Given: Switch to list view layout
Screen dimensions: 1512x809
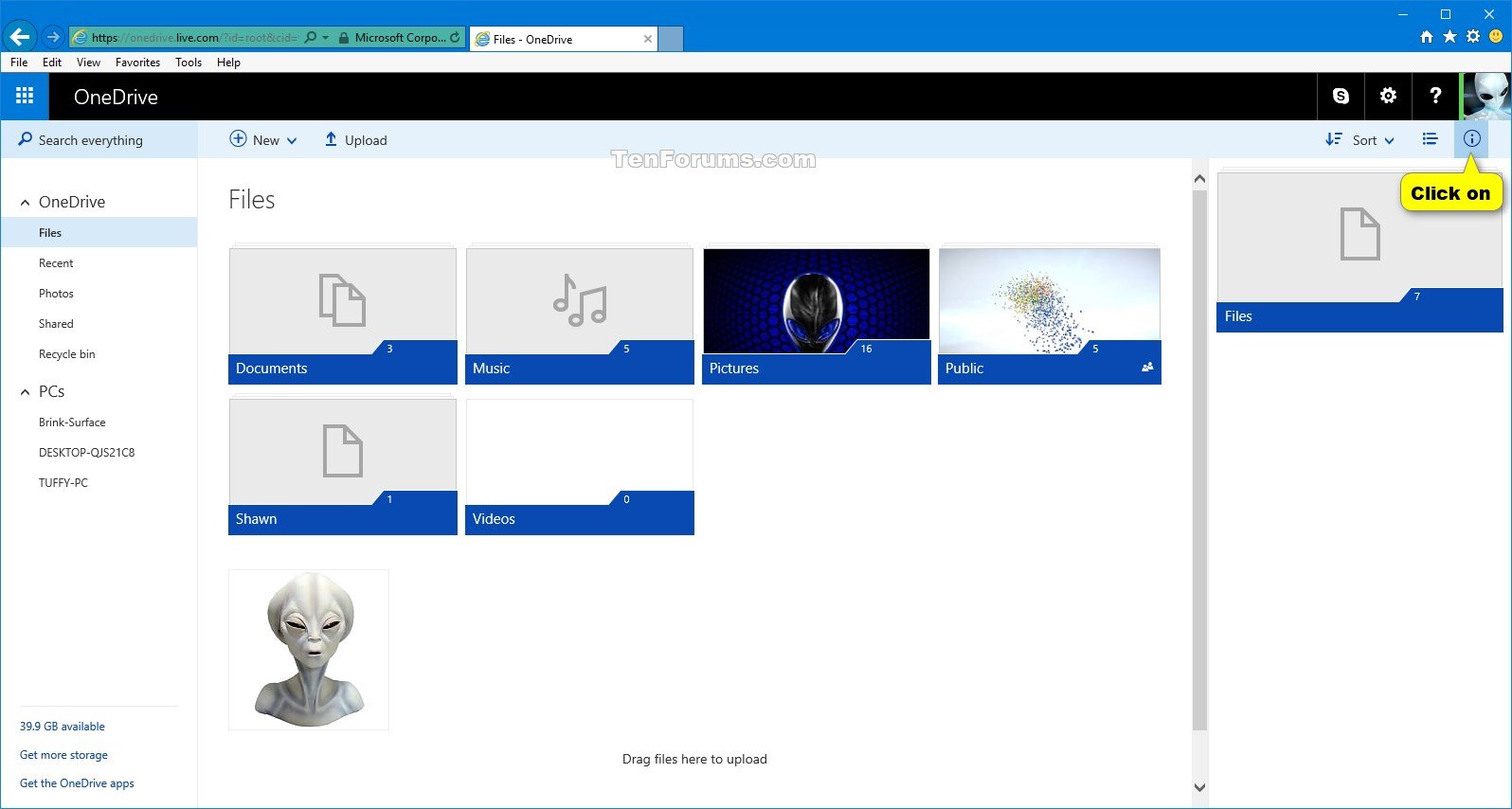Looking at the screenshot, I should [1430, 139].
